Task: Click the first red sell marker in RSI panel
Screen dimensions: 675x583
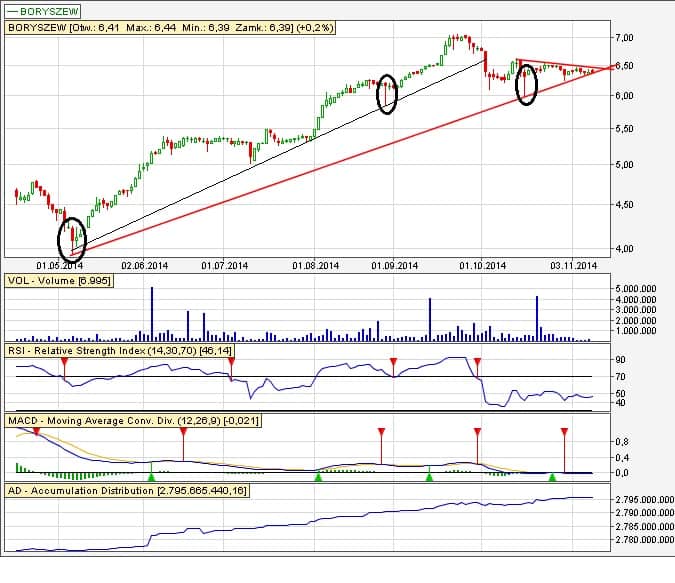Action: pyautogui.click(x=64, y=360)
